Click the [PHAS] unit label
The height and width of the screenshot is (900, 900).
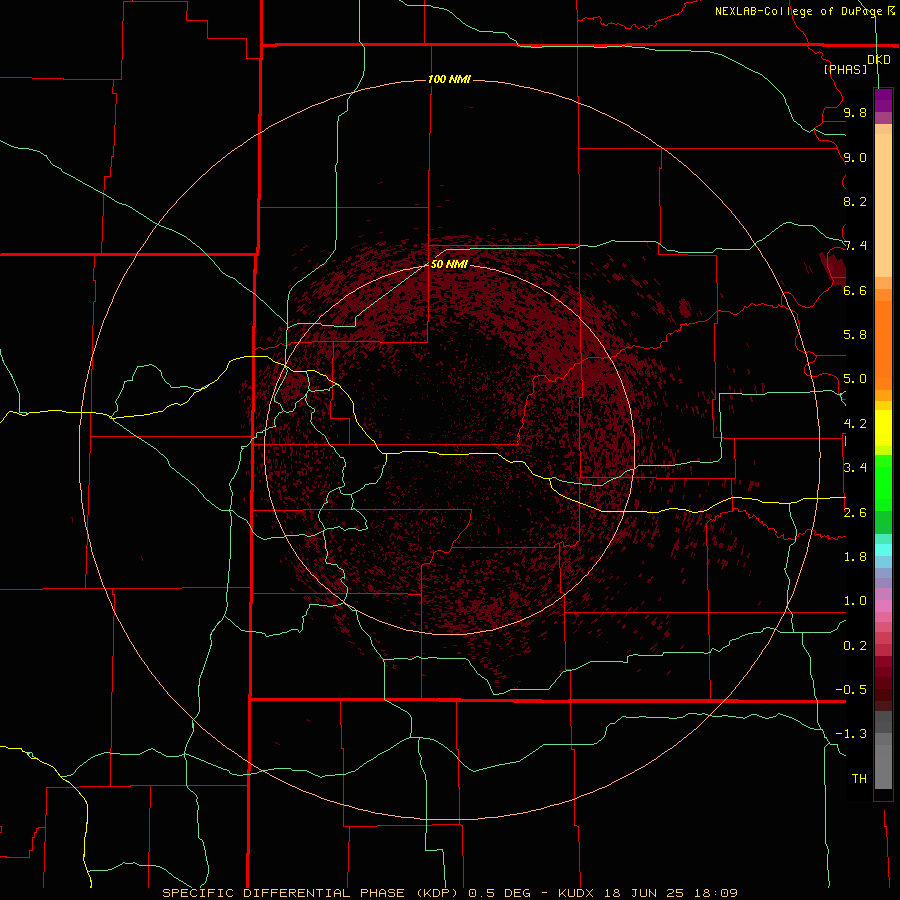(x=845, y=69)
